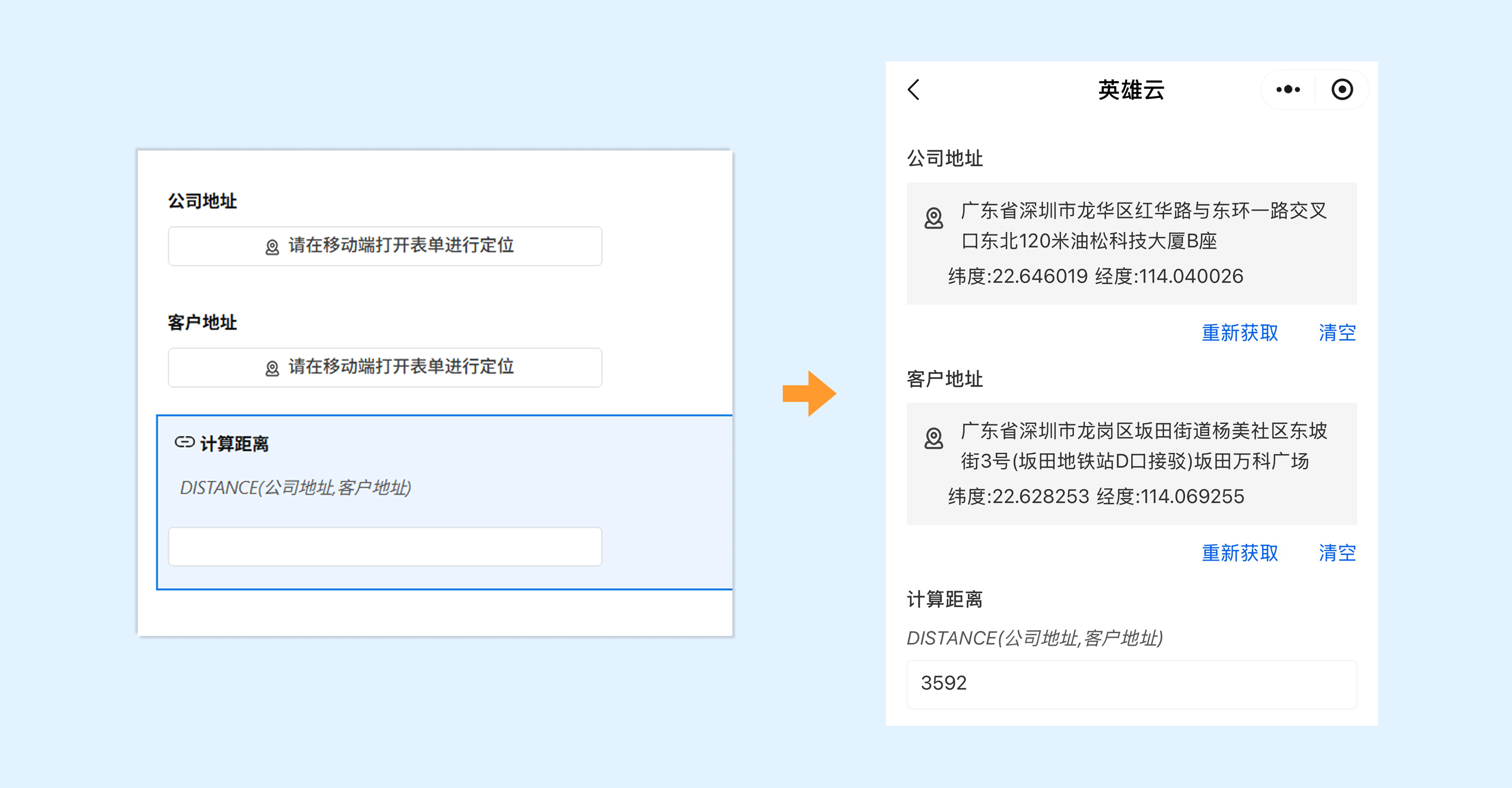This screenshot has height=788, width=1512.
Task: Clear the customer address with 清空
Action: click(1336, 552)
